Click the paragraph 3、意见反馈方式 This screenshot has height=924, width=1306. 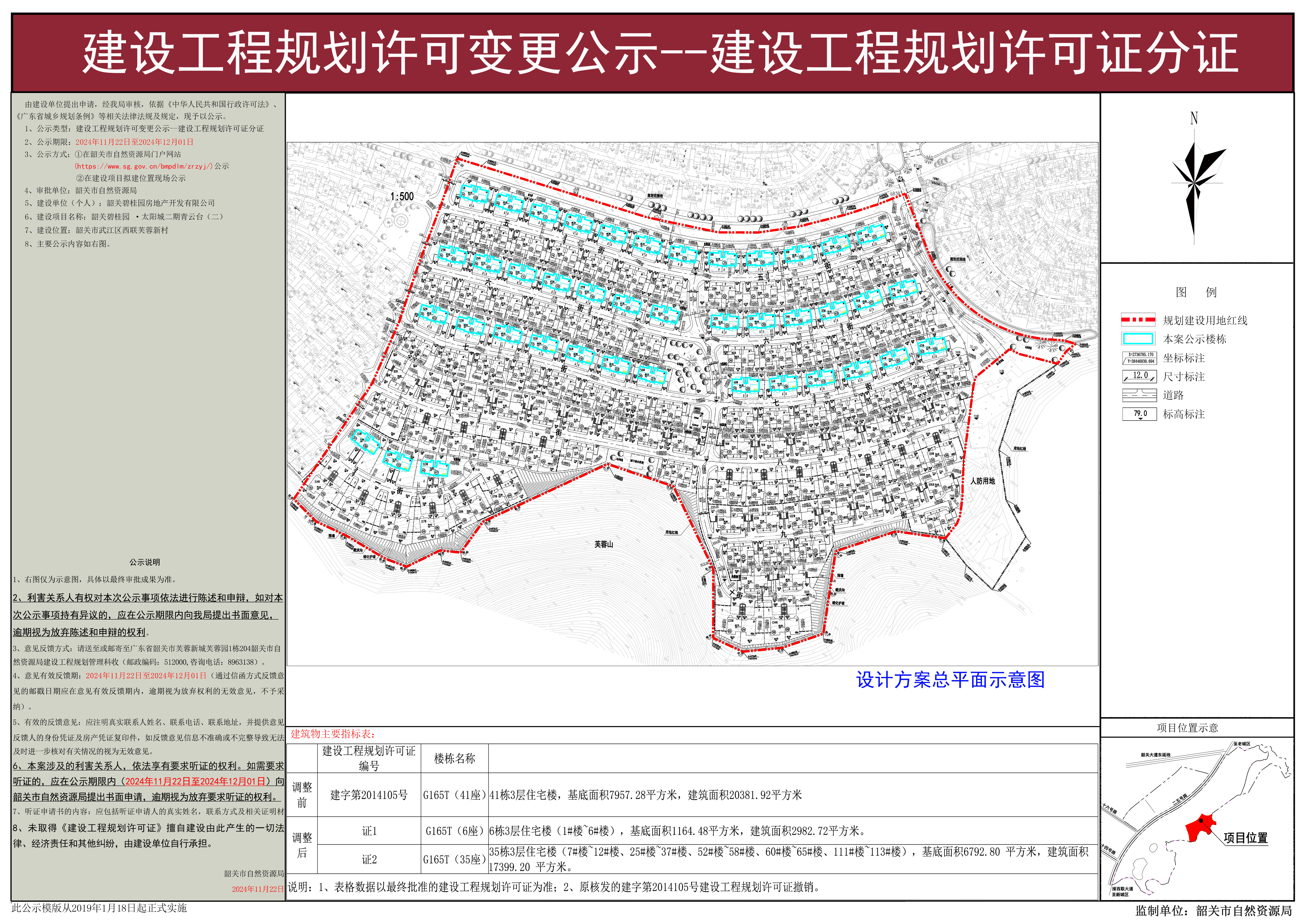coord(147,655)
